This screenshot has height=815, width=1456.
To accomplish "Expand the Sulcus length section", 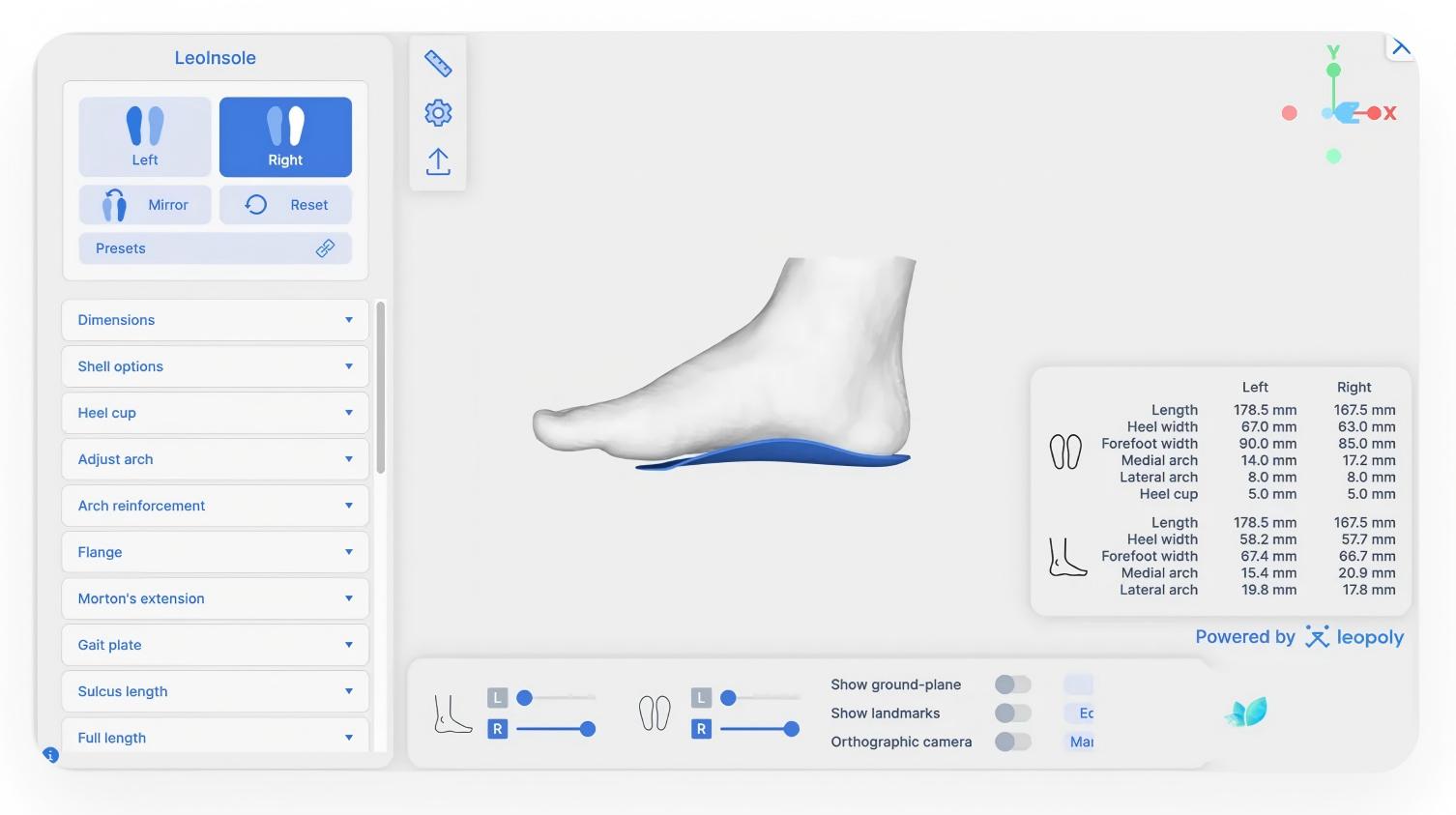I will (215, 691).
